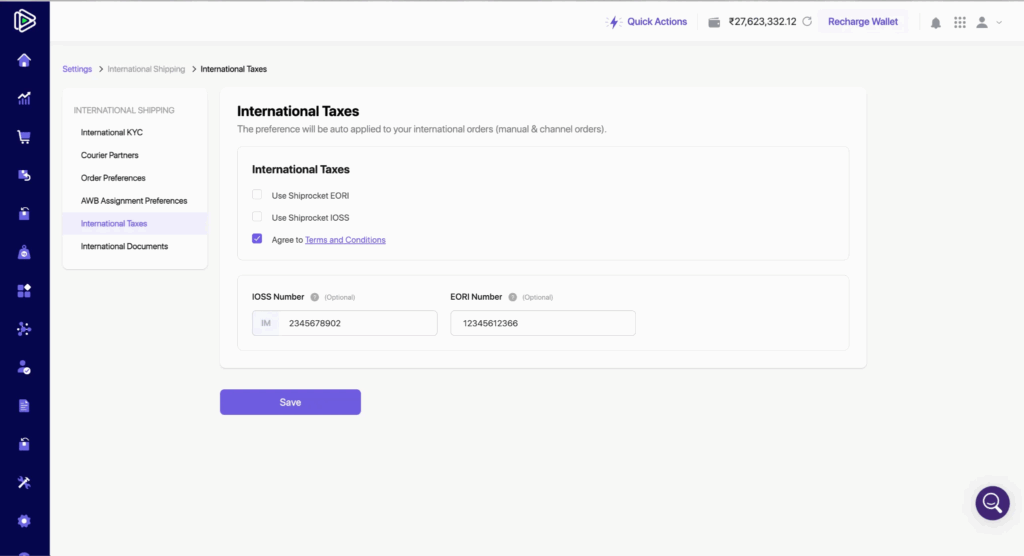
Task: Open the apps grid icon
Action: 960,22
